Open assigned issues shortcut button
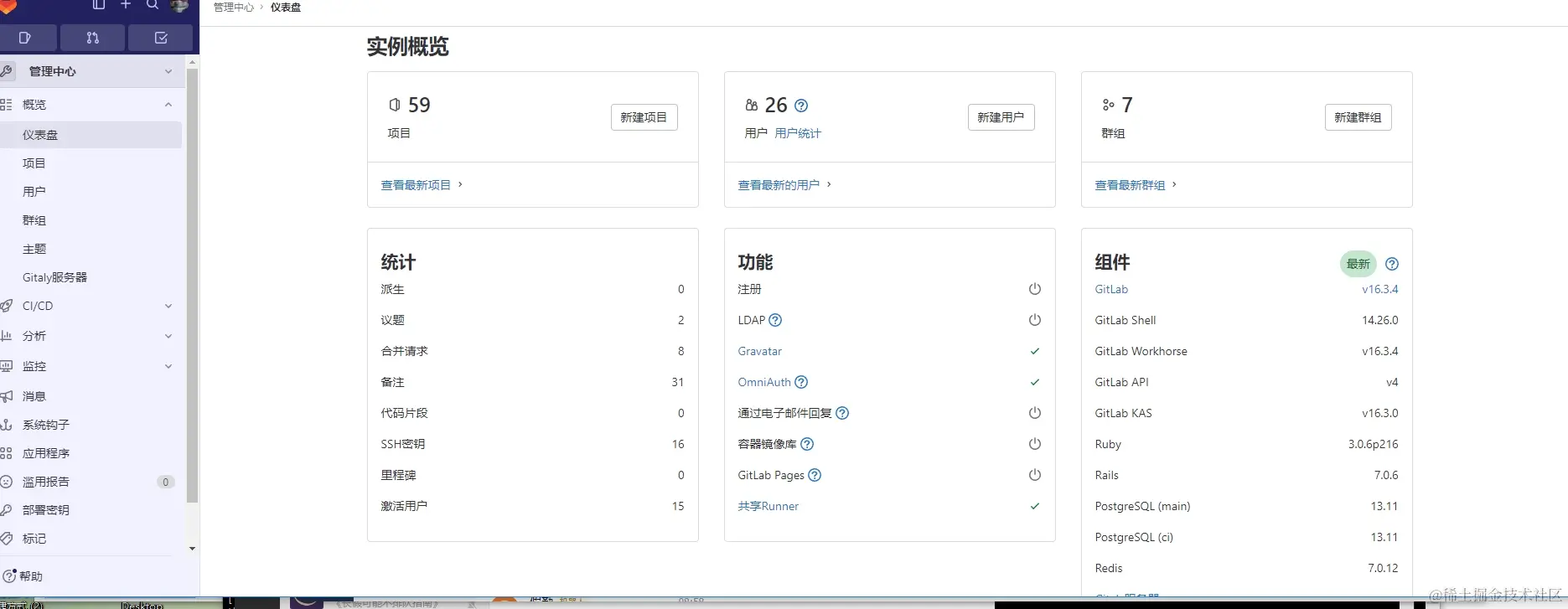 tap(25, 38)
